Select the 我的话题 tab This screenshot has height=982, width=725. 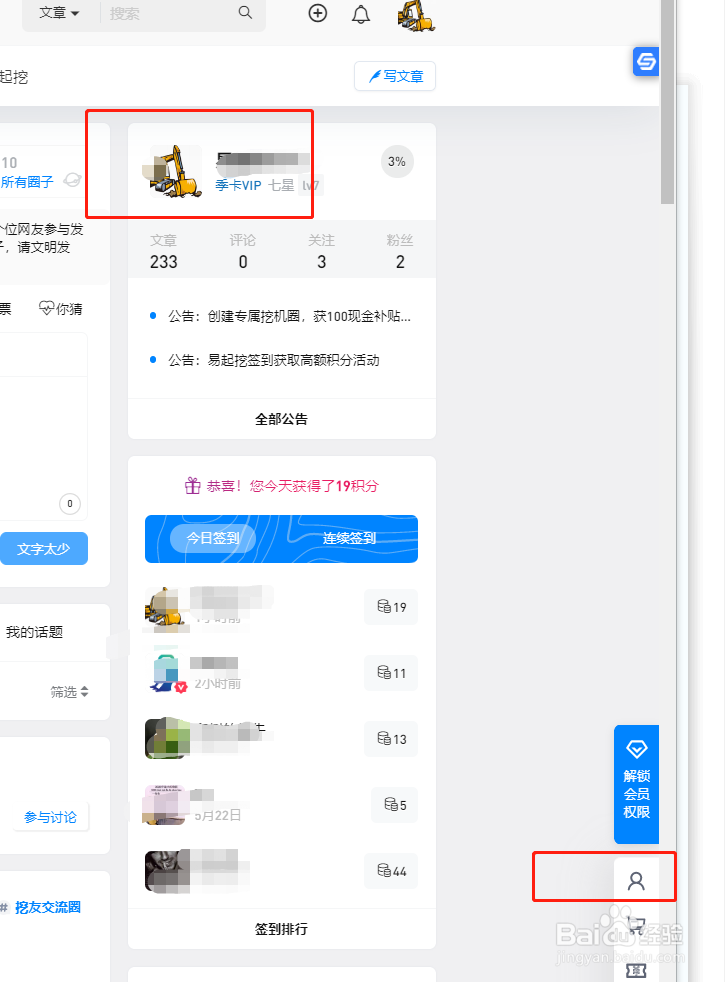pyautogui.click(x=34, y=633)
